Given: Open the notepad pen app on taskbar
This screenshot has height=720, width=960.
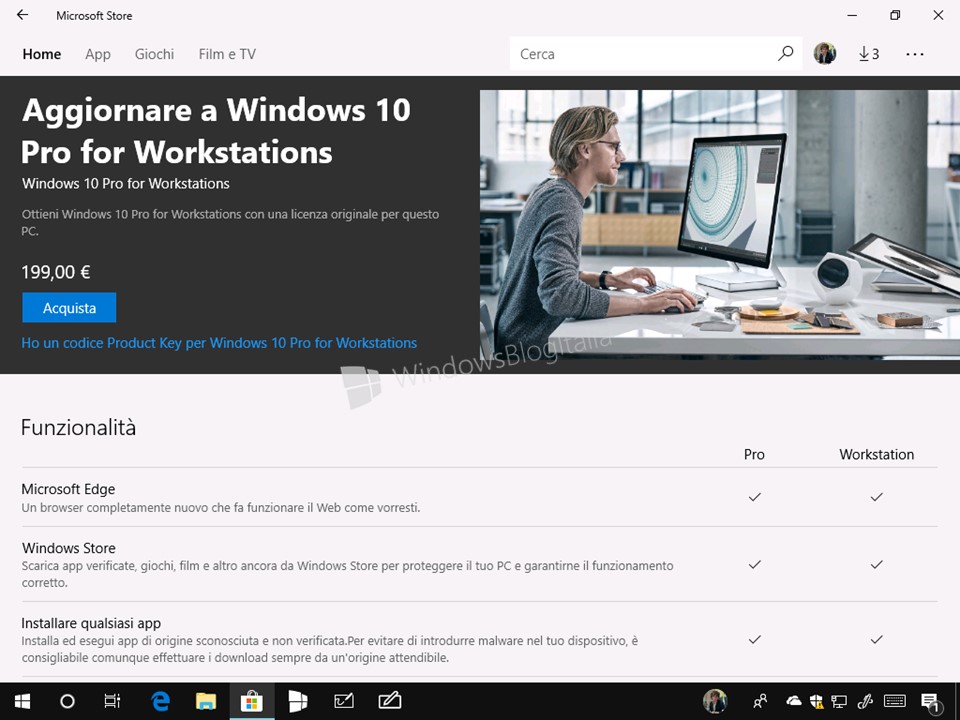Looking at the screenshot, I should (389, 700).
